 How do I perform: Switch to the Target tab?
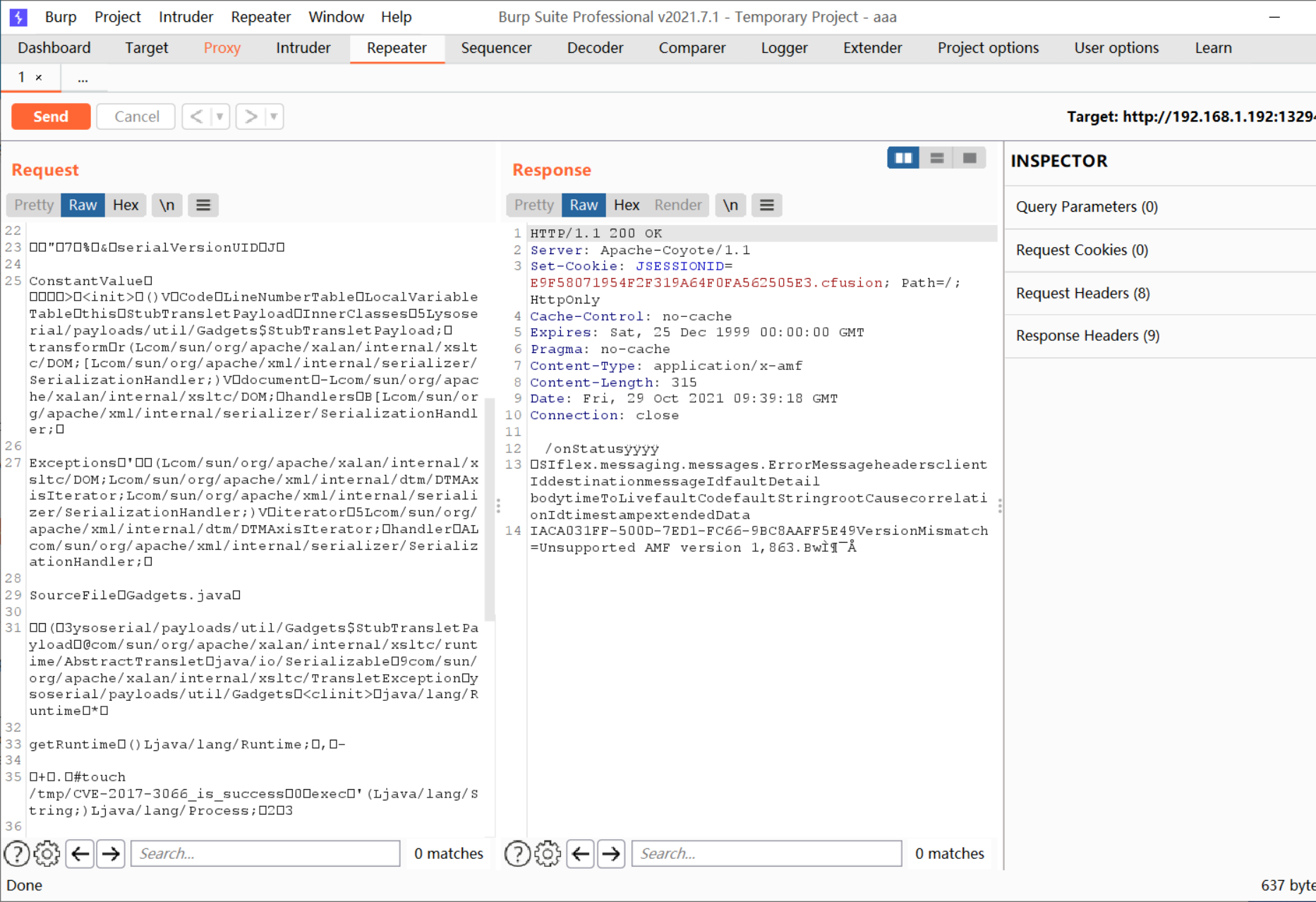[147, 48]
